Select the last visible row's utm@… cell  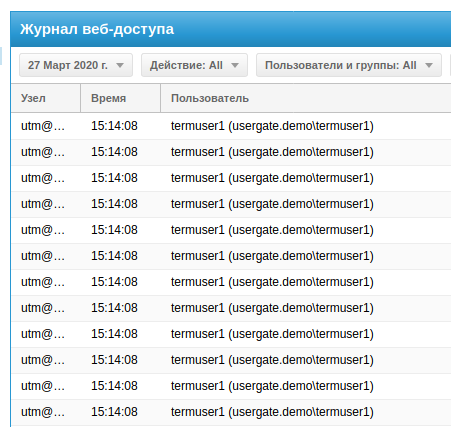[43, 412]
